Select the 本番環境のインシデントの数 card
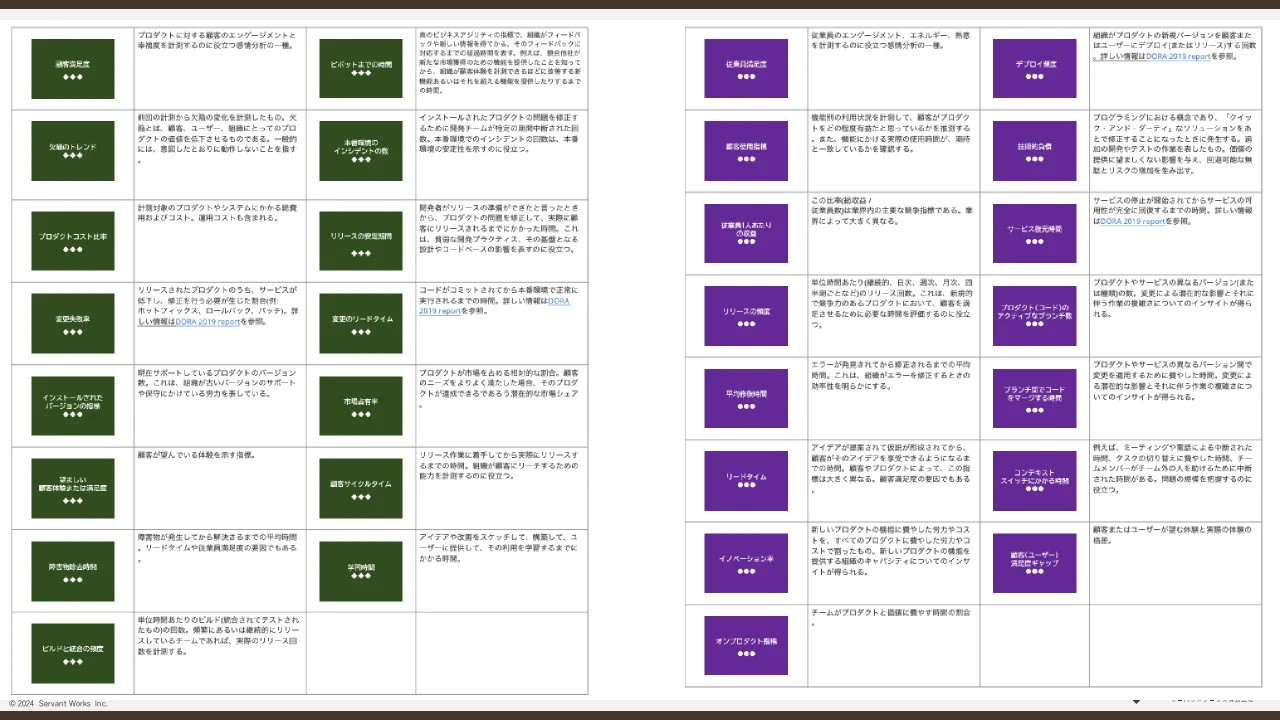Image resolution: width=1280 pixels, height=720 pixels. (x=361, y=151)
